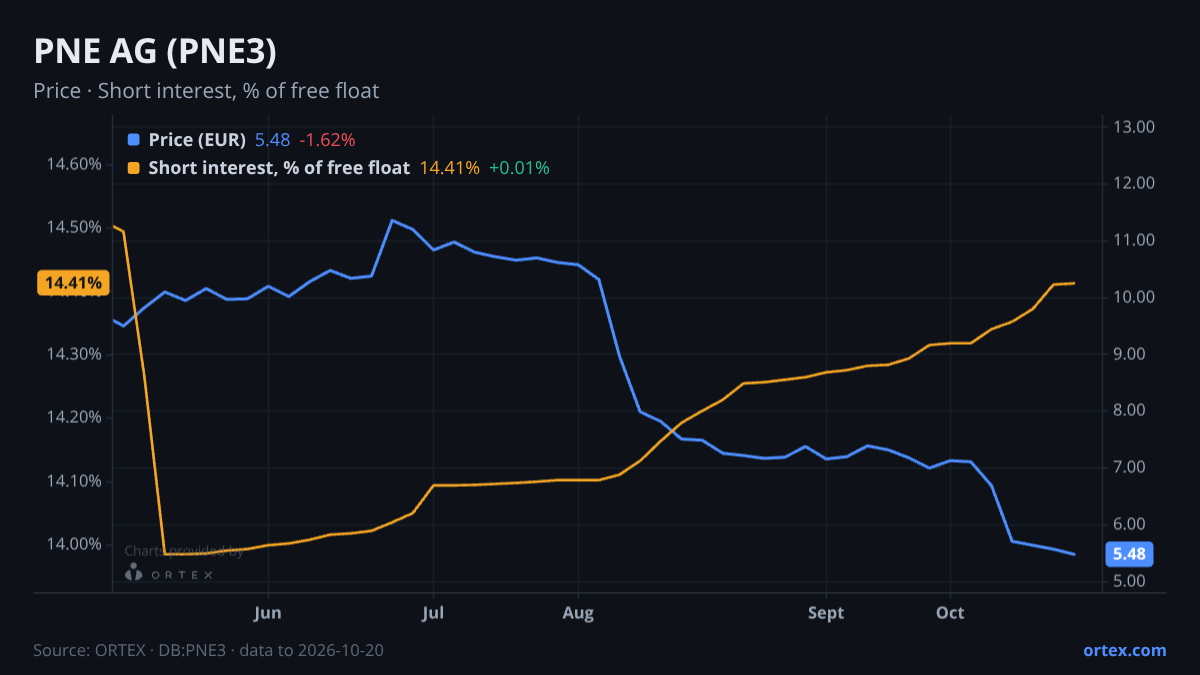Screen dimensions: 1200x675
Task: Click the +0.01% short interest change
Action: point(519,168)
